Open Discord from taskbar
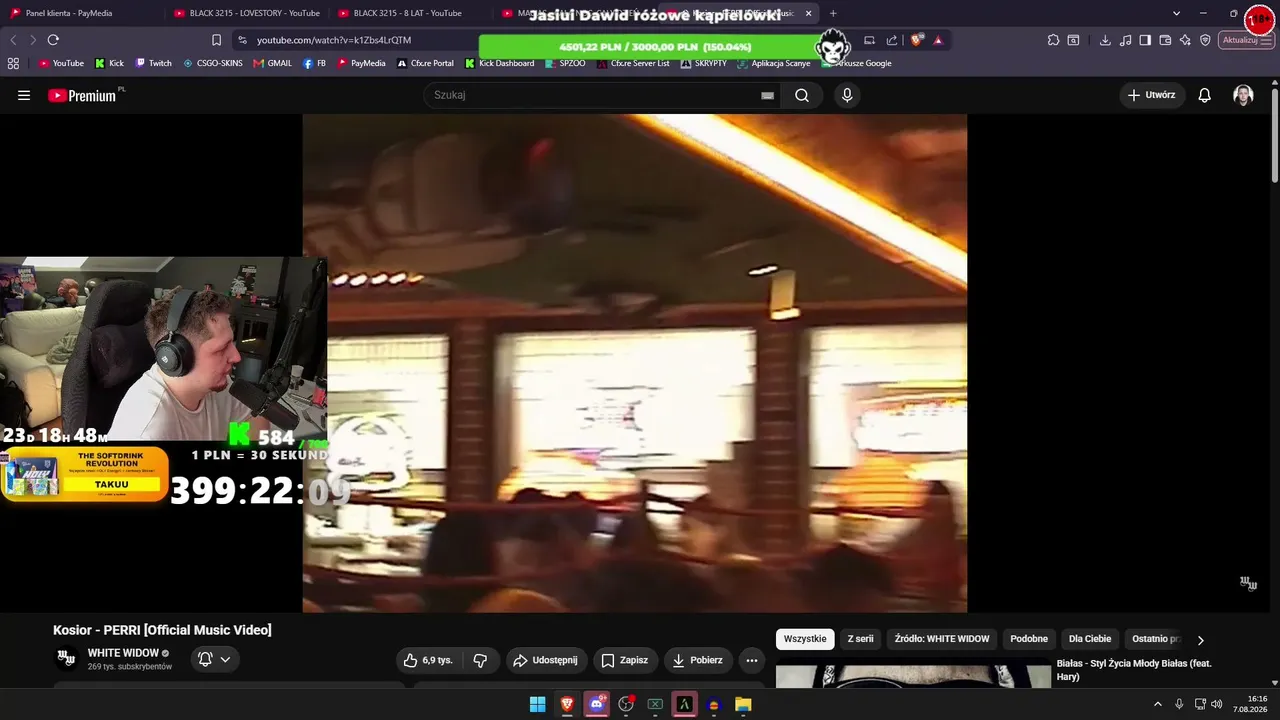The height and width of the screenshot is (720, 1280). click(x=597, y=704)
